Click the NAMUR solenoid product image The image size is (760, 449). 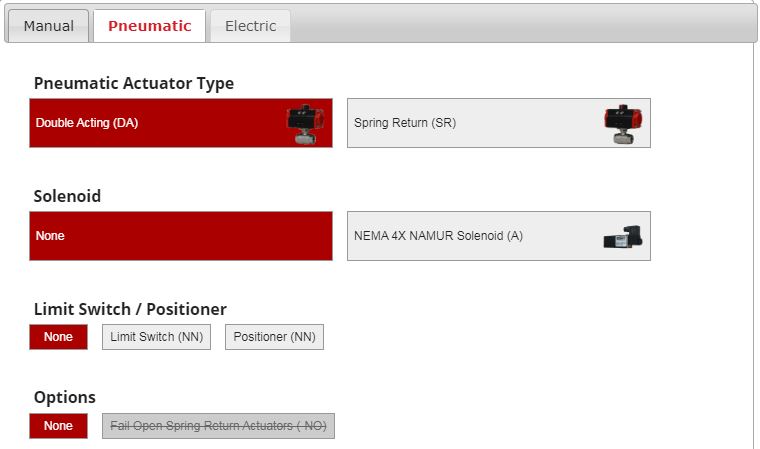623,237
